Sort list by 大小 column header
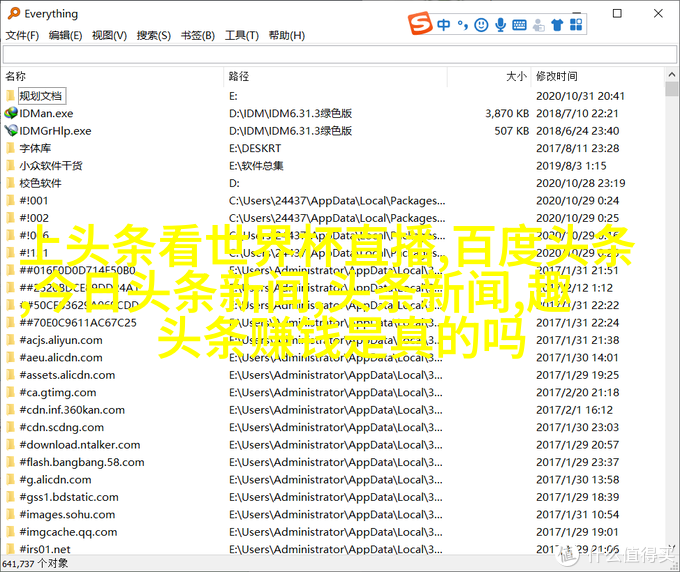The height and width of the screenshot is (572, 680). pos(515,76)
